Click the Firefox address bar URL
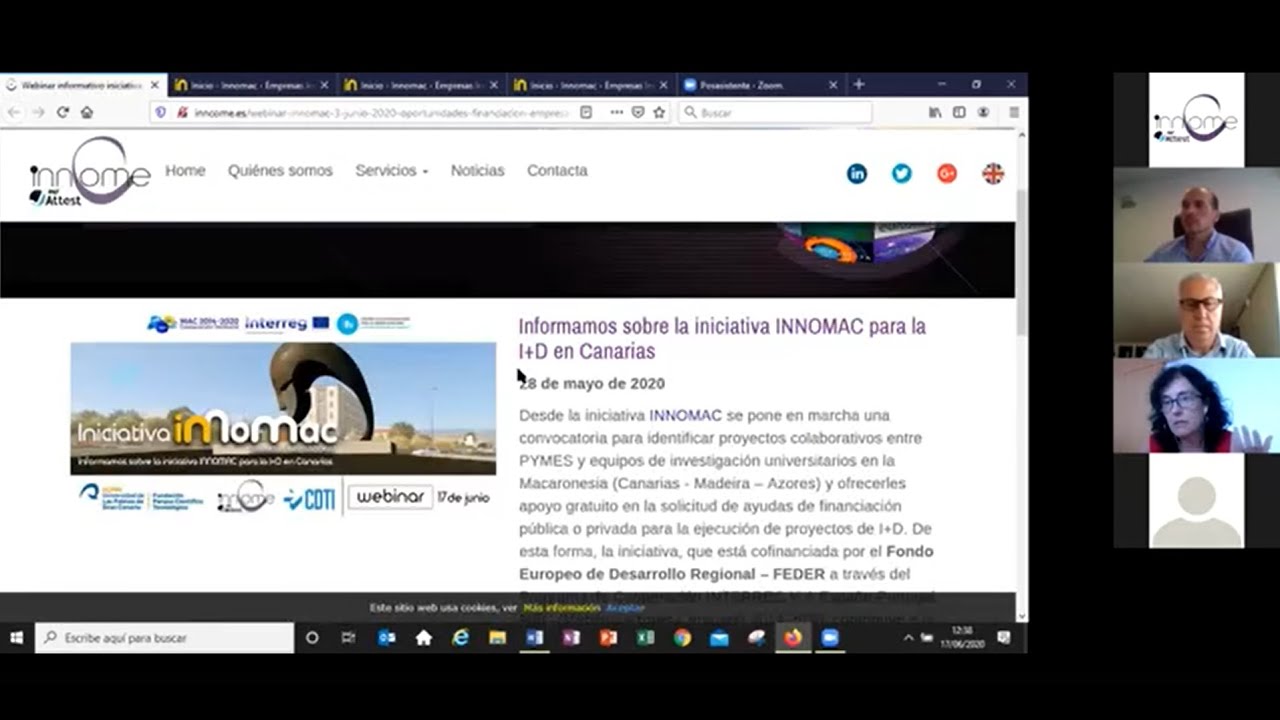 (x=381, y=112)
